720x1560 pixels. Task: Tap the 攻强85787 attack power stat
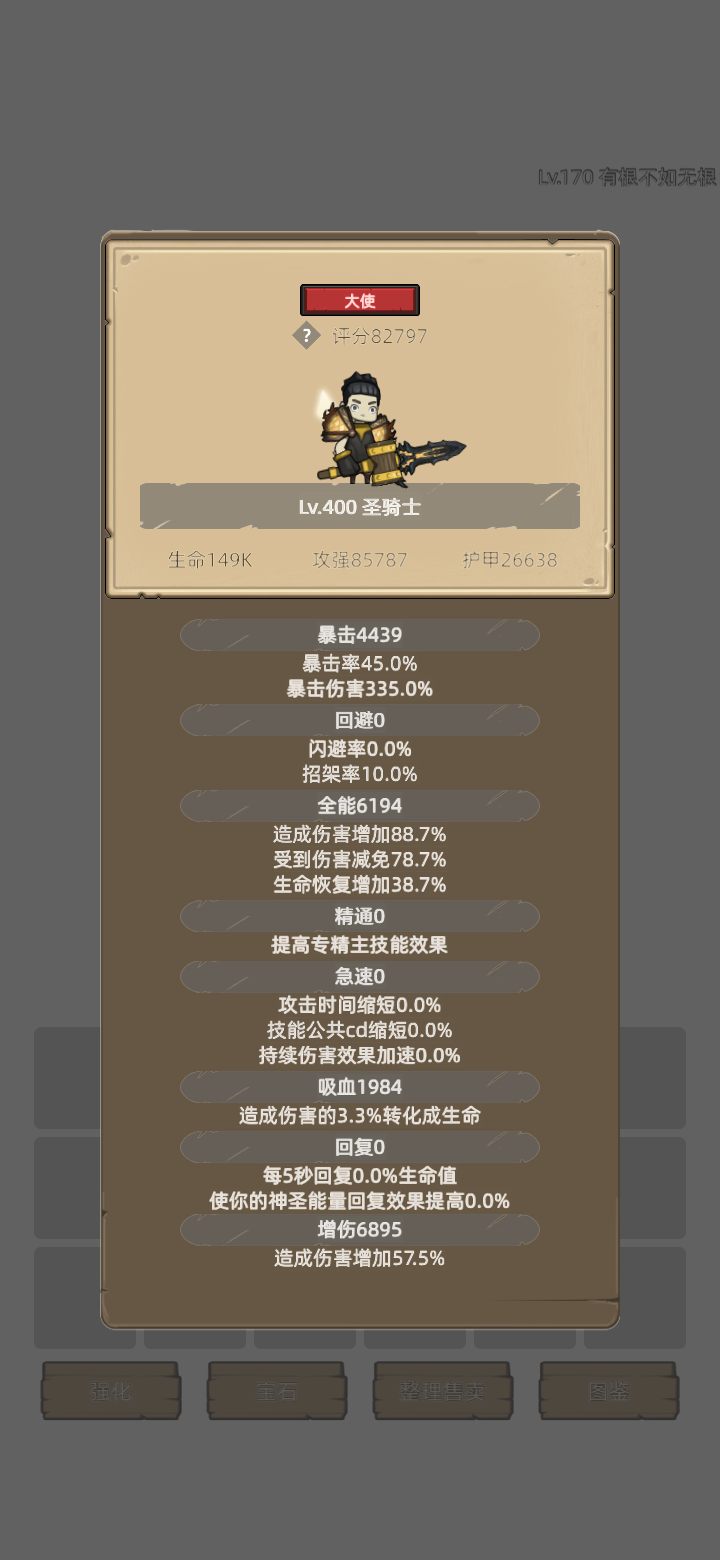pos(360,560)
